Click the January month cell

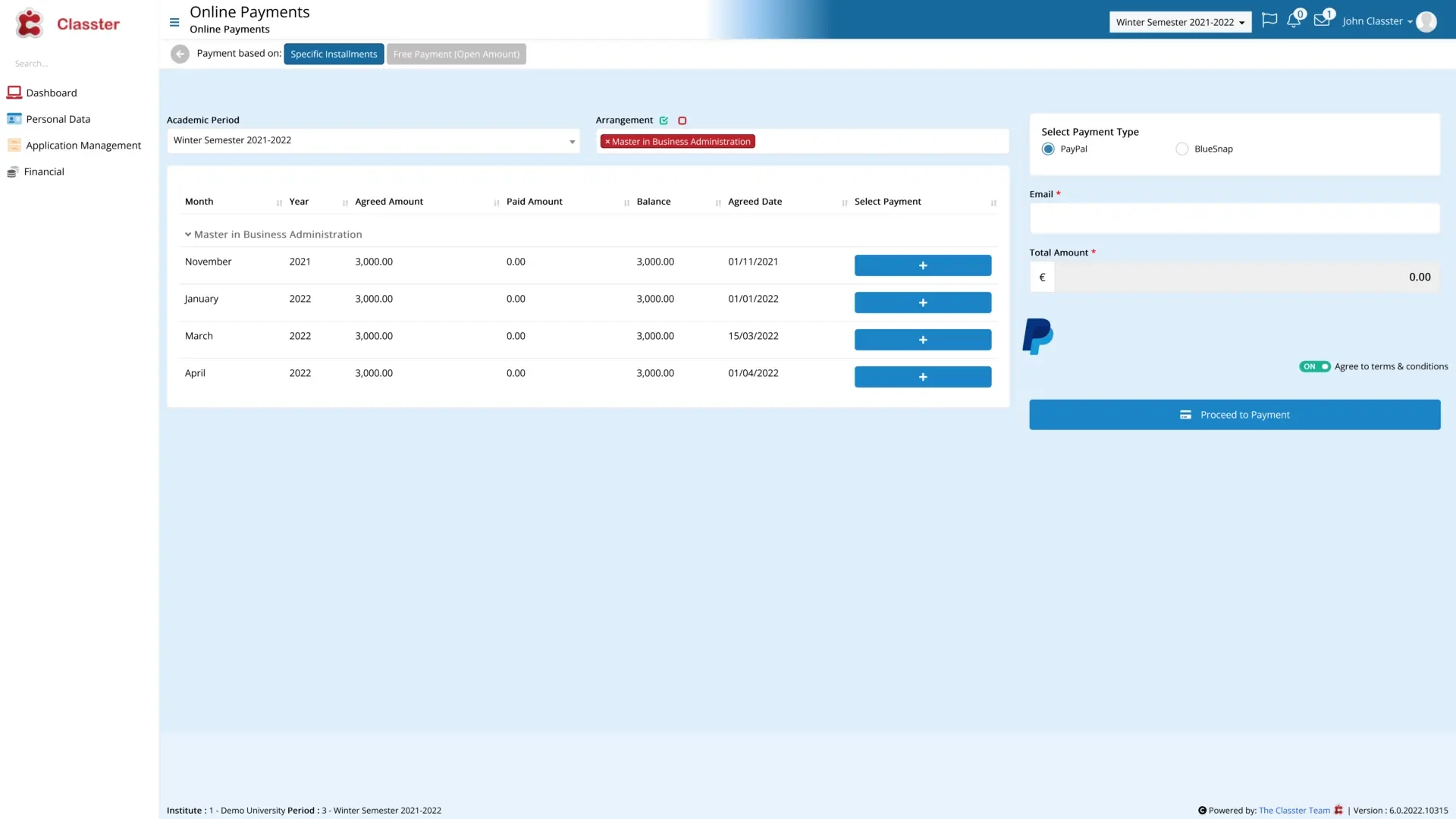pos(202,299)
